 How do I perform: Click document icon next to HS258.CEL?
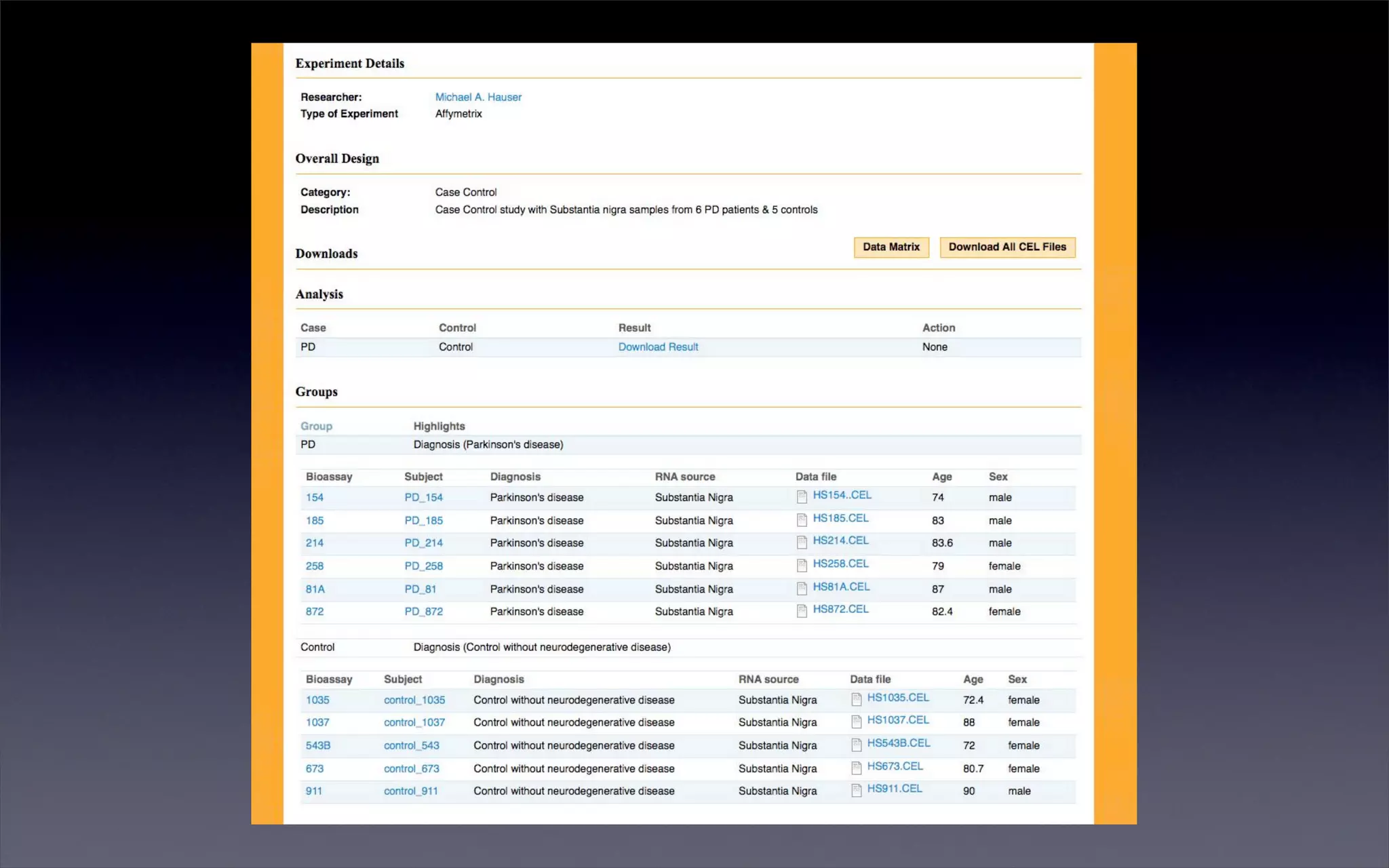(802, 566)
